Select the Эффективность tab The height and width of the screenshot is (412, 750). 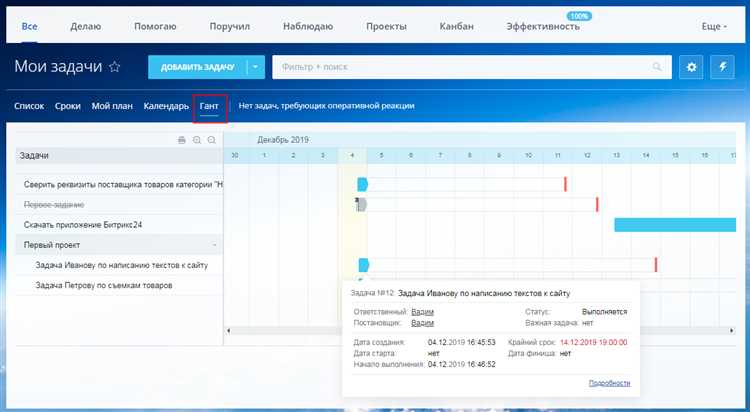tap(543, 26)
